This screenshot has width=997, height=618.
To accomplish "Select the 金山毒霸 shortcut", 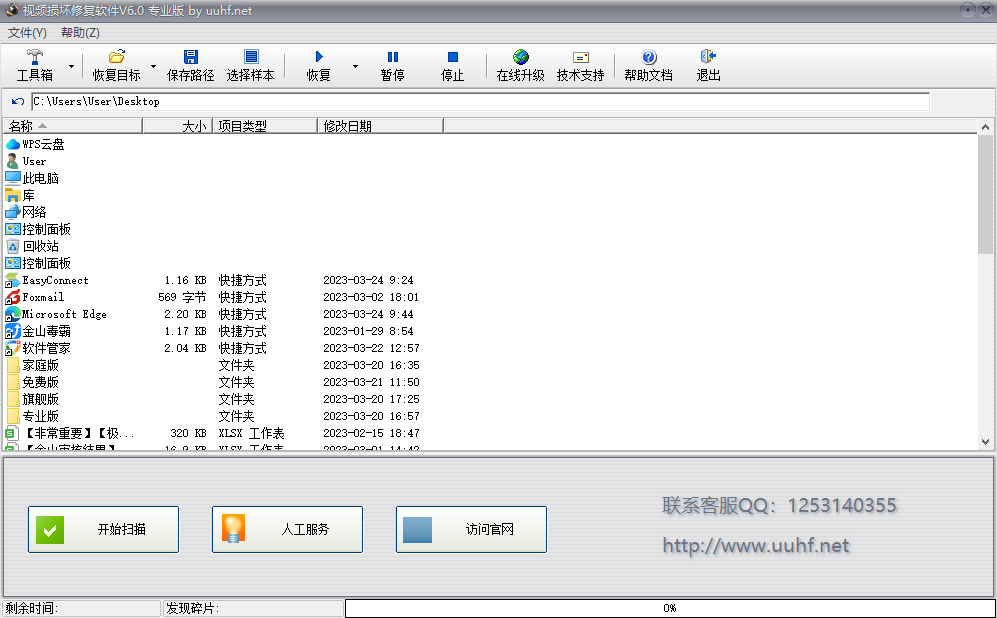I will click(x=38, y=331).
